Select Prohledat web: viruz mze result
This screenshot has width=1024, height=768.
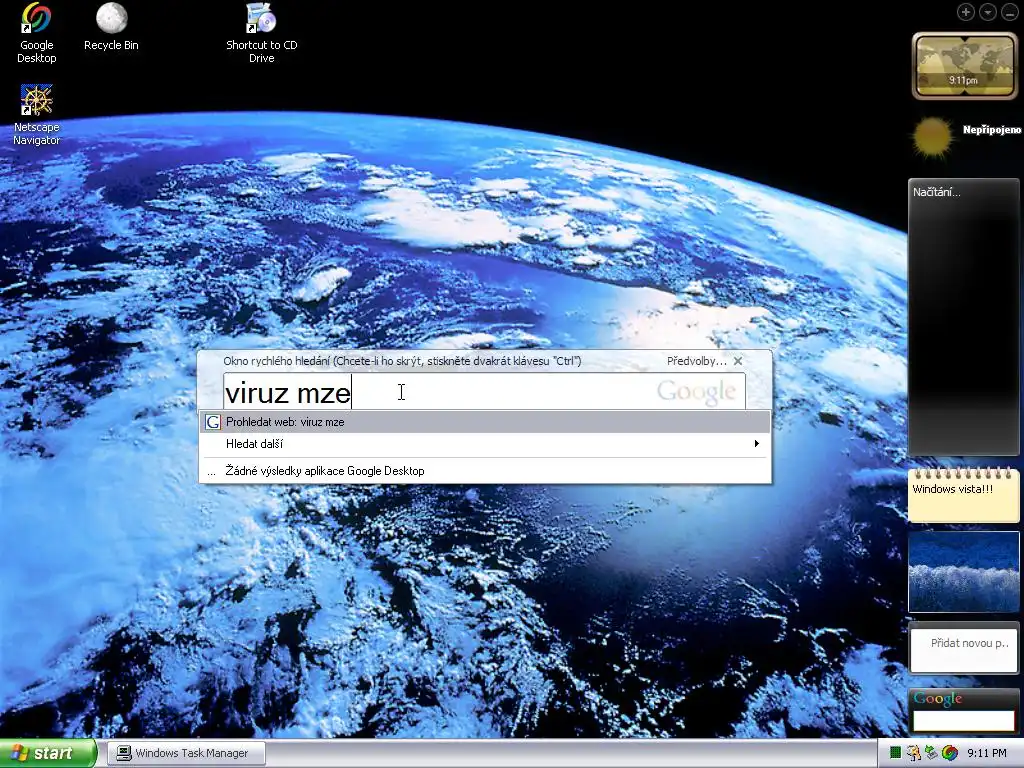pyautogui.click(x=485, y=422)
